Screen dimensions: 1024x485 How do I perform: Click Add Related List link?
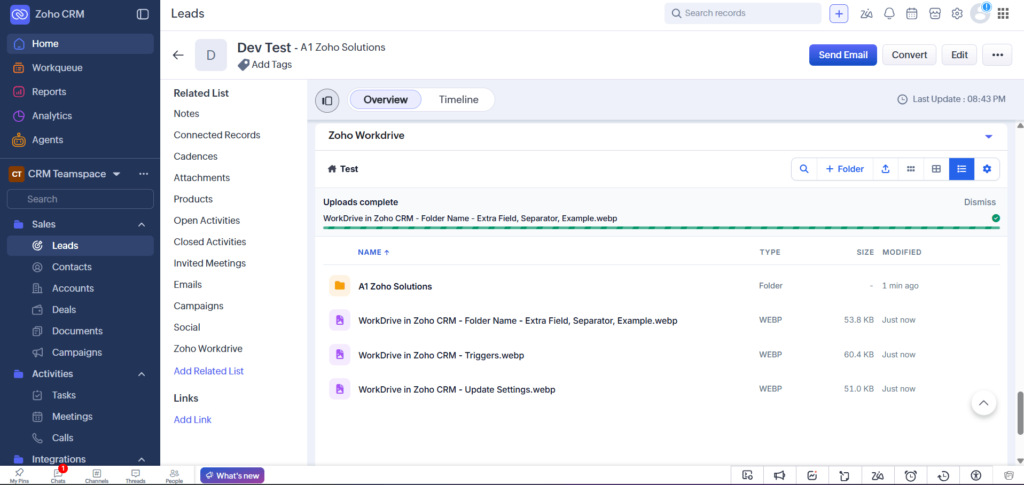point(208,371)
